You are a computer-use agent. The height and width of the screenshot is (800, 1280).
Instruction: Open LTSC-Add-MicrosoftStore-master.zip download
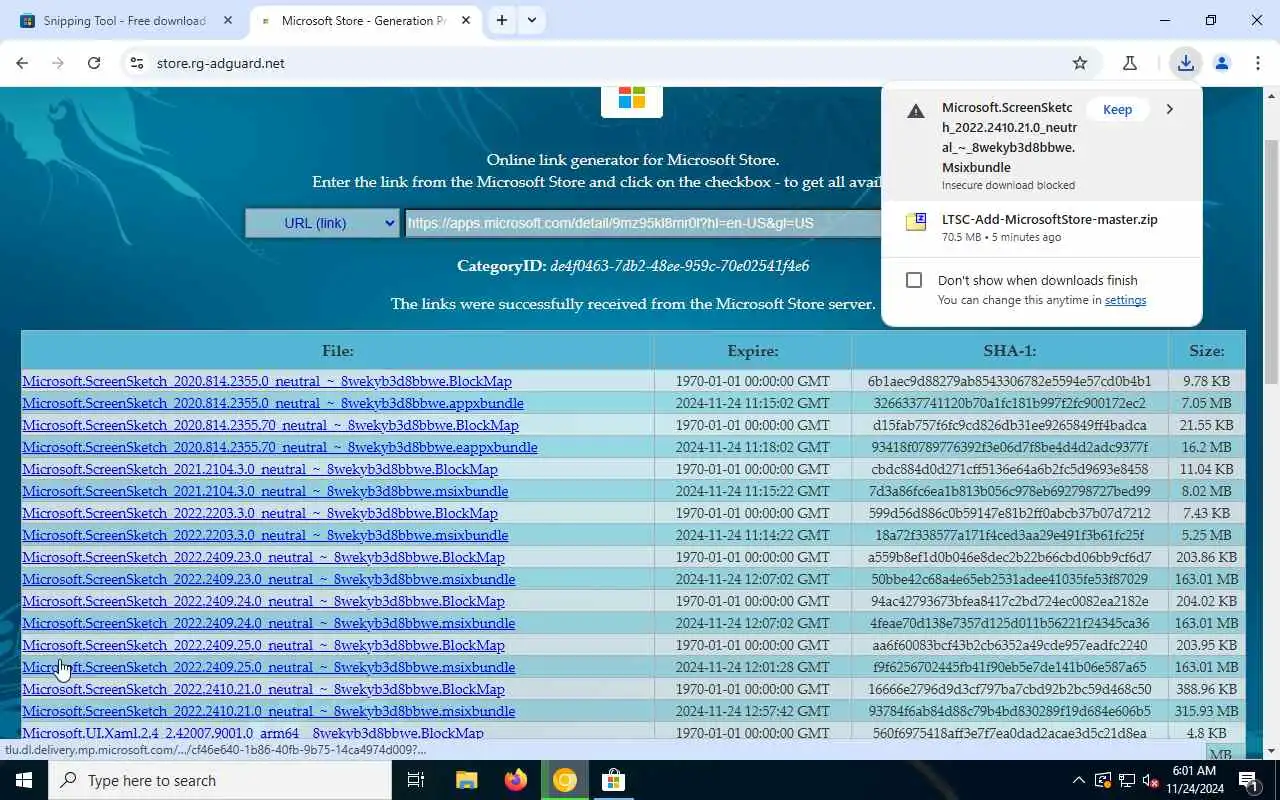coord(1049,220)
